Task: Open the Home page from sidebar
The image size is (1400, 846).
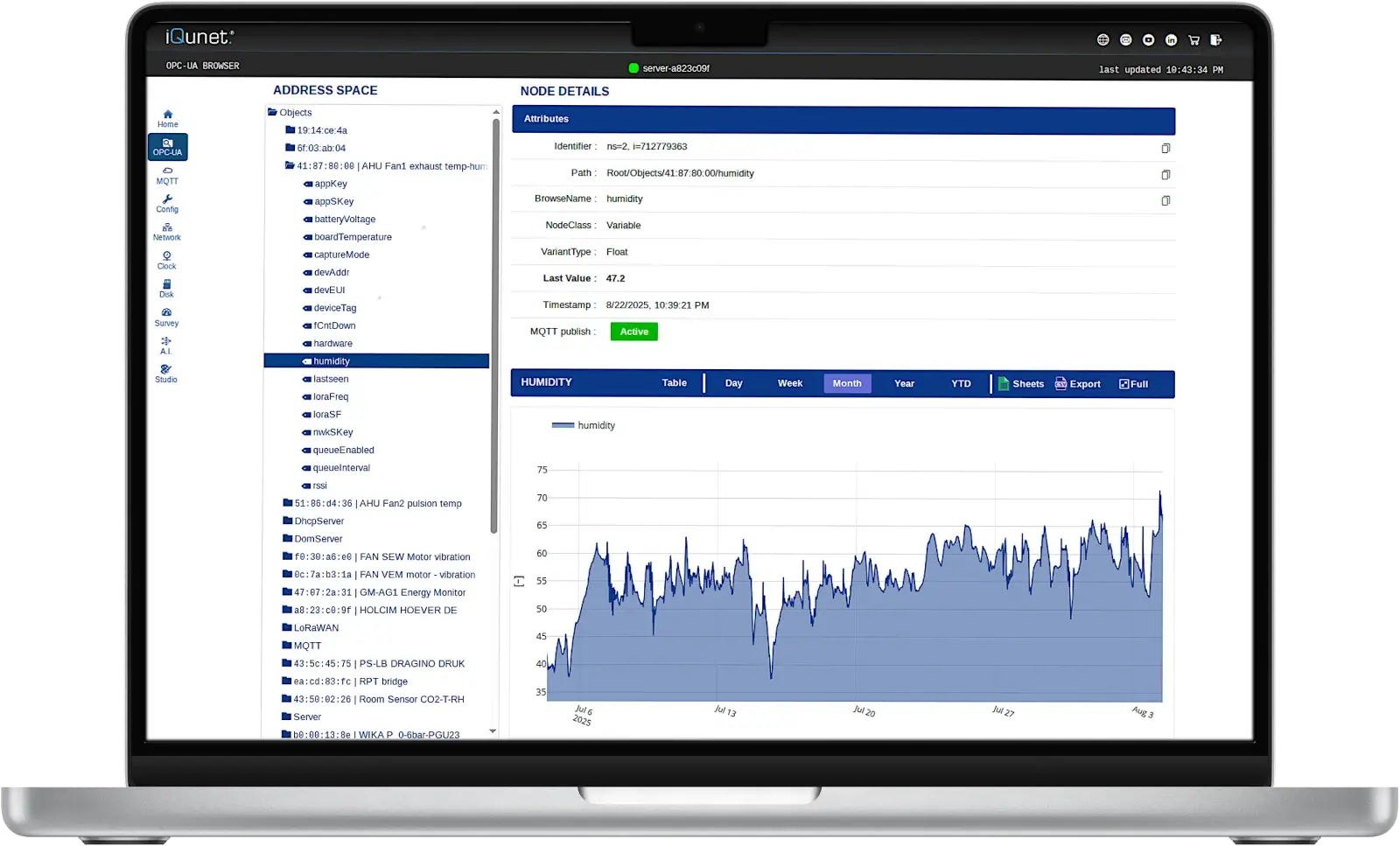Action: (x=167, y=118)
